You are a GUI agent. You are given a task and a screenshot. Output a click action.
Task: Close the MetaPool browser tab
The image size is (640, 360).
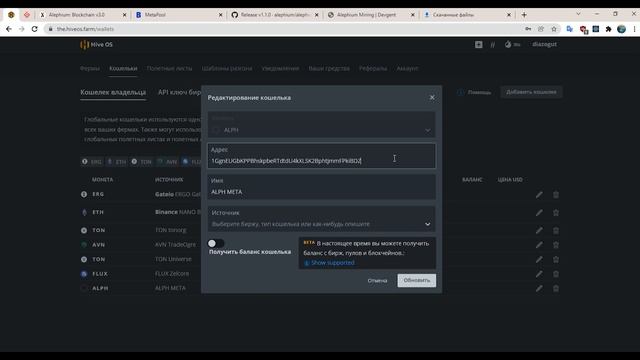[x=221, y=15]
